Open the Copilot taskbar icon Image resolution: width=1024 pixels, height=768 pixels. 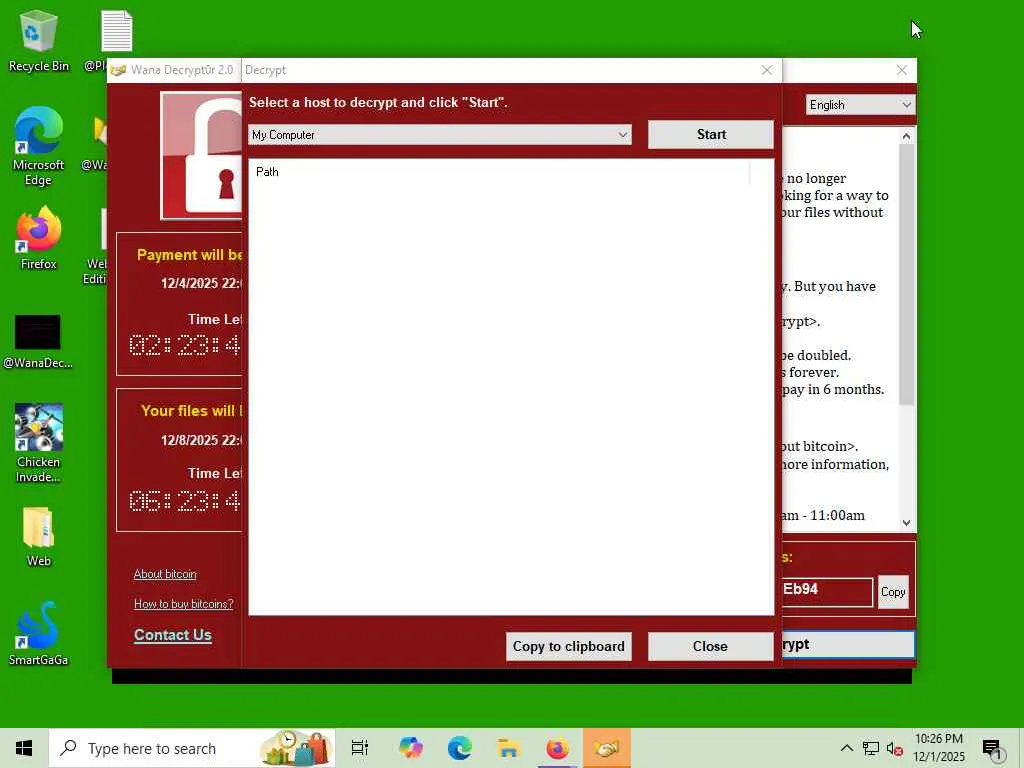(410, 748)
